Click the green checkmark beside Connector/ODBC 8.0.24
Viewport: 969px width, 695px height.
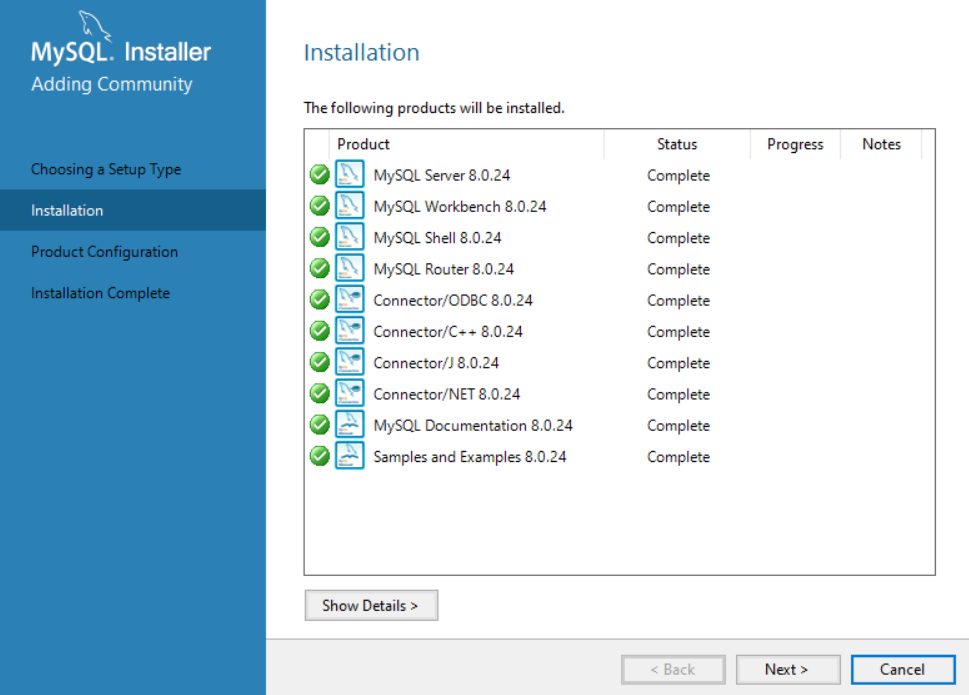(x=319, y=300)
